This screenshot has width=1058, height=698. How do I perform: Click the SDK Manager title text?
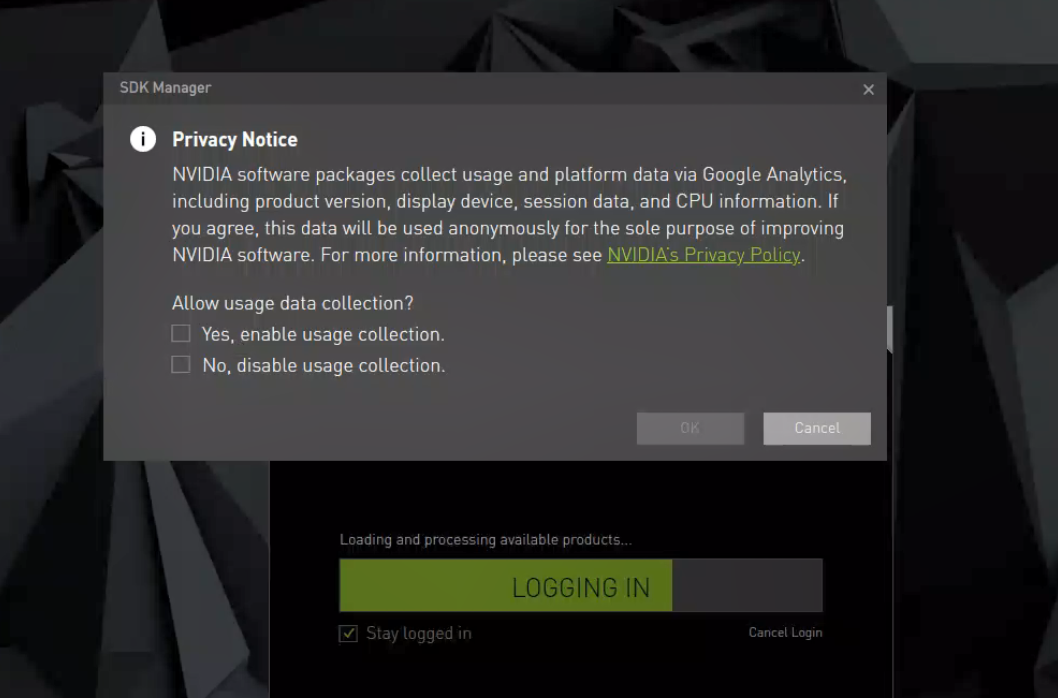[165, 88]
